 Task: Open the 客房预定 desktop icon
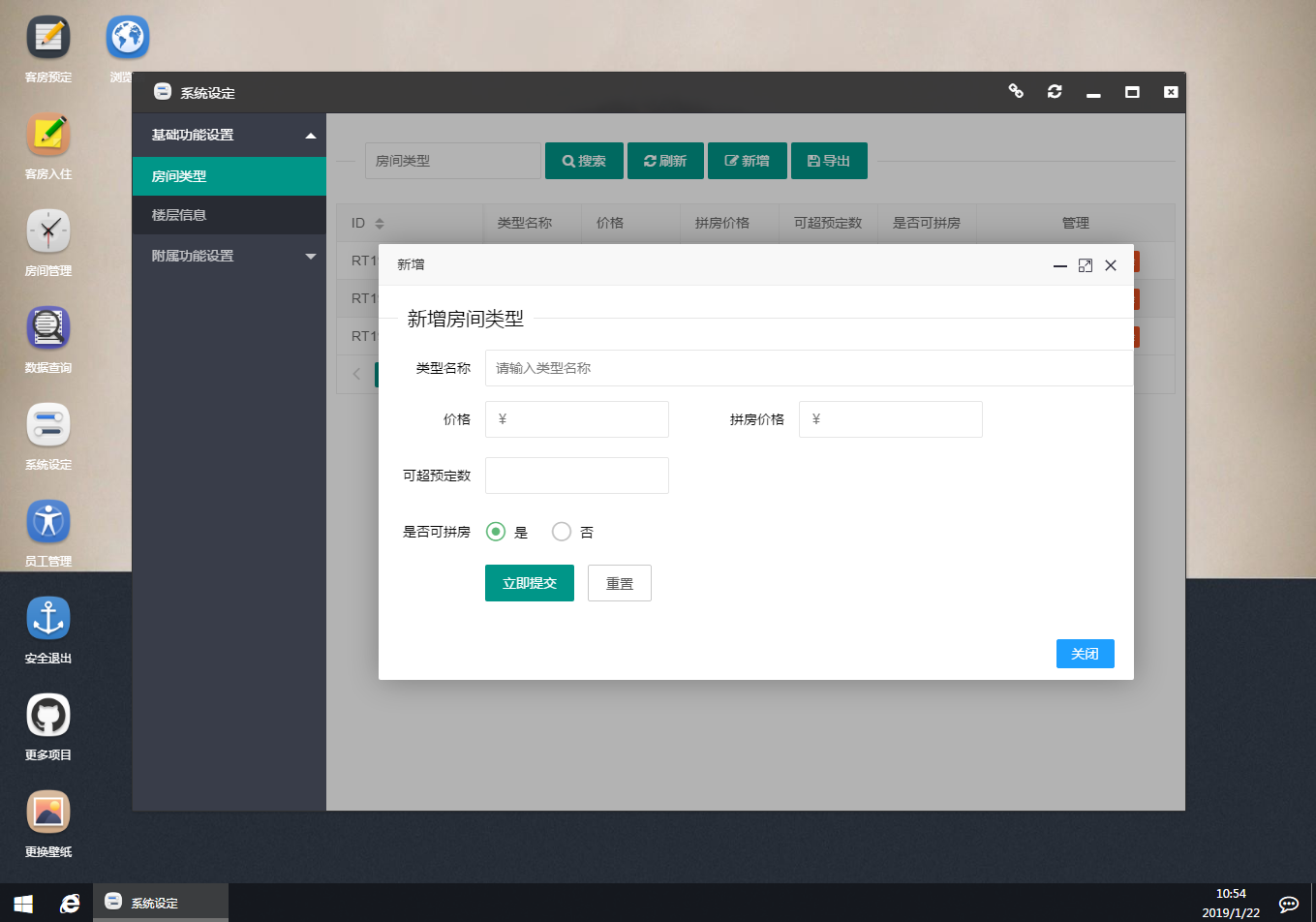(x=48, y=38)
